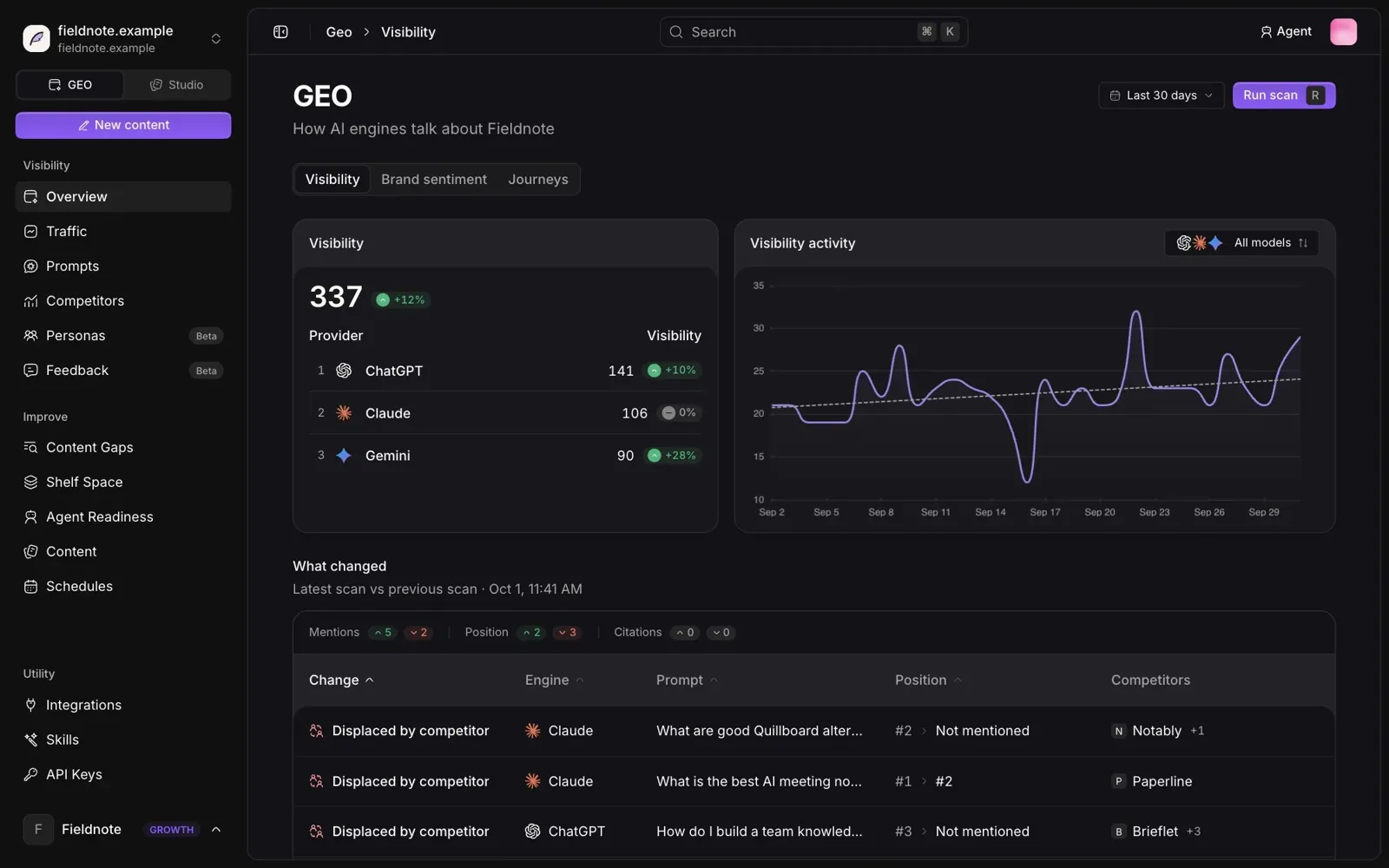This screenshot has width=1389, height=868.
Task: Click the Integrations plug icon
Action: click(30, 705)
